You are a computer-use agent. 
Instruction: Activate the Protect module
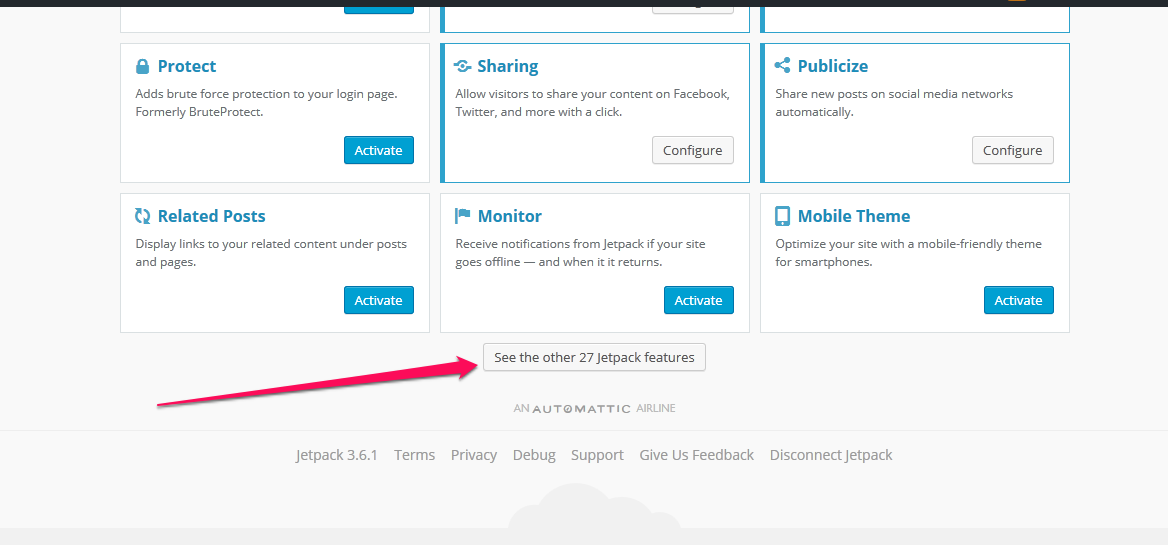coord(378,150)
